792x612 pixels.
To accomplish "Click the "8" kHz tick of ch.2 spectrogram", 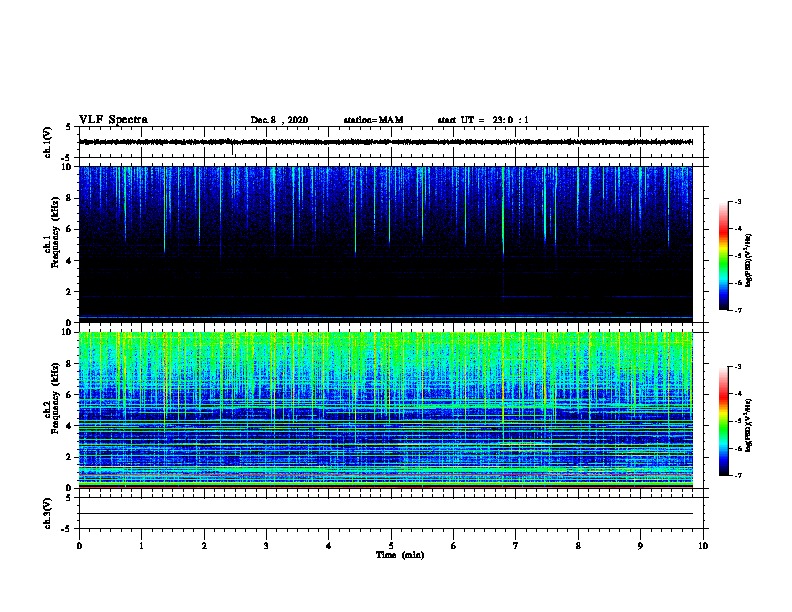I will click(70, 364).
